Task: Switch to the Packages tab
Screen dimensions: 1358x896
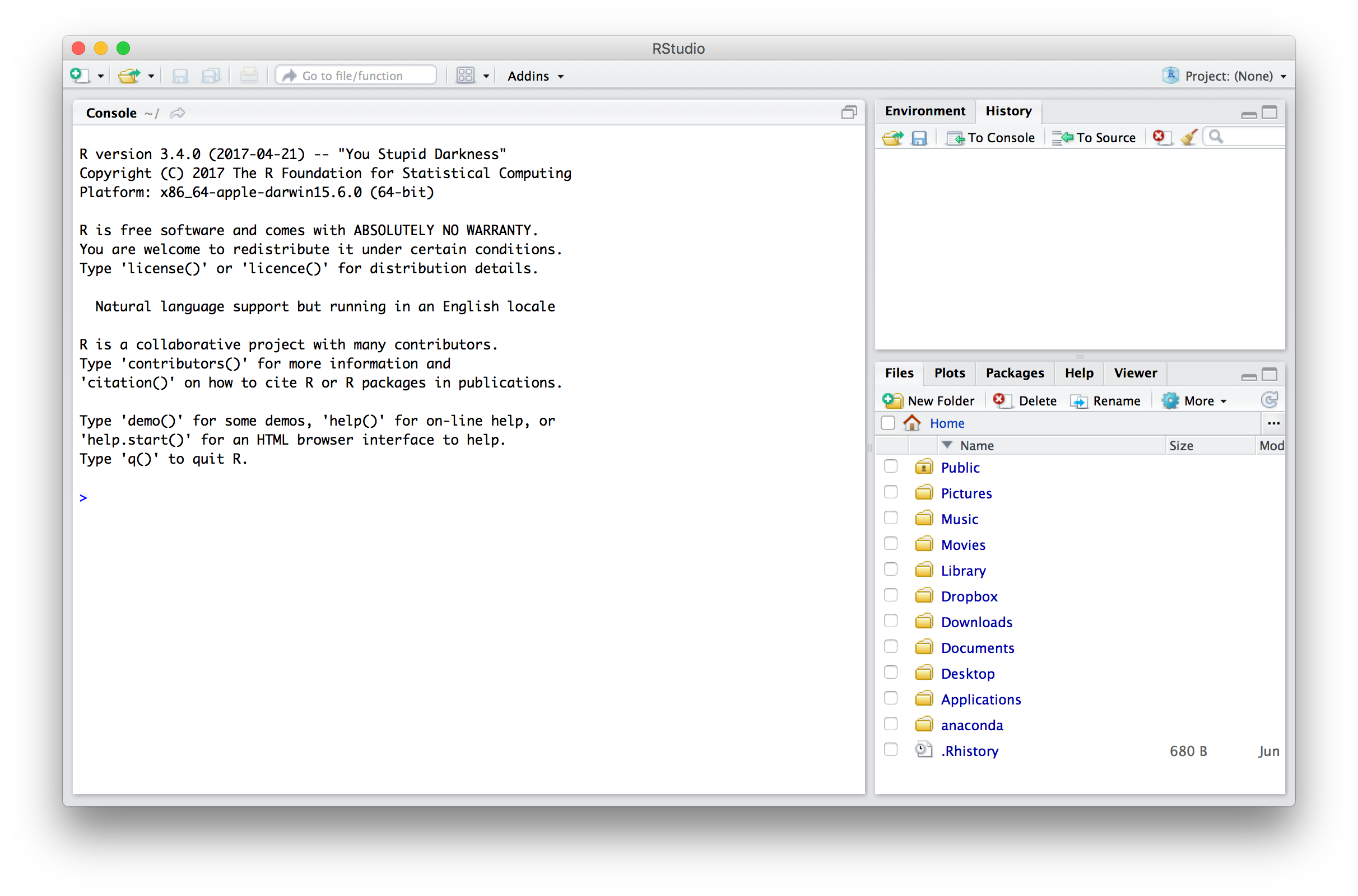Action: 1015,373
